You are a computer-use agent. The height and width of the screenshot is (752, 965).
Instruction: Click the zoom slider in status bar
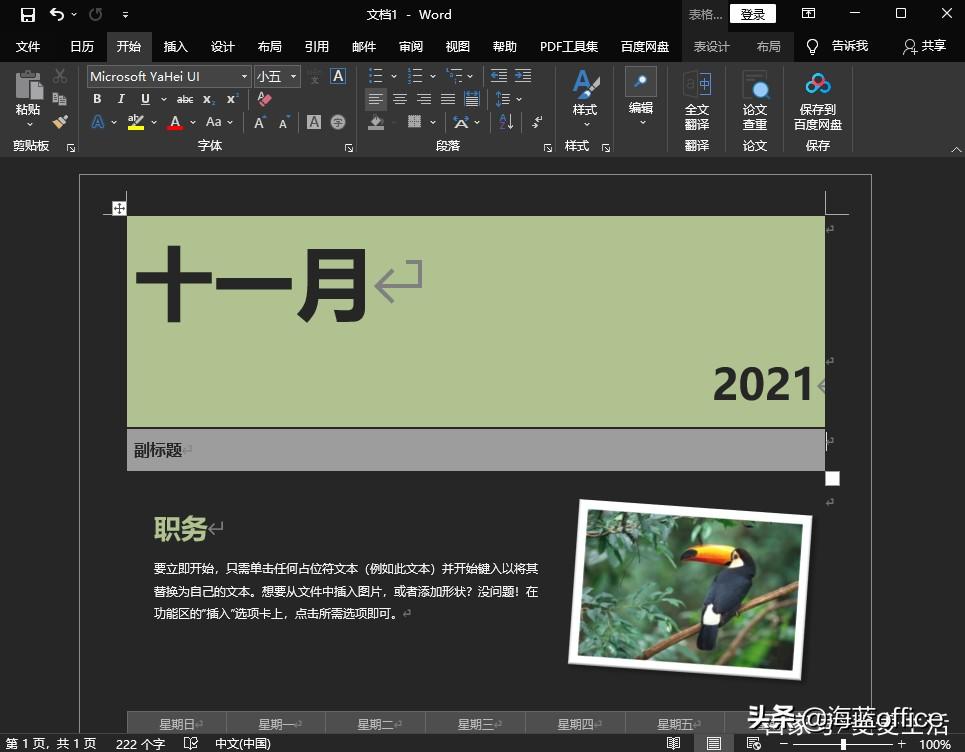(843, 744)
